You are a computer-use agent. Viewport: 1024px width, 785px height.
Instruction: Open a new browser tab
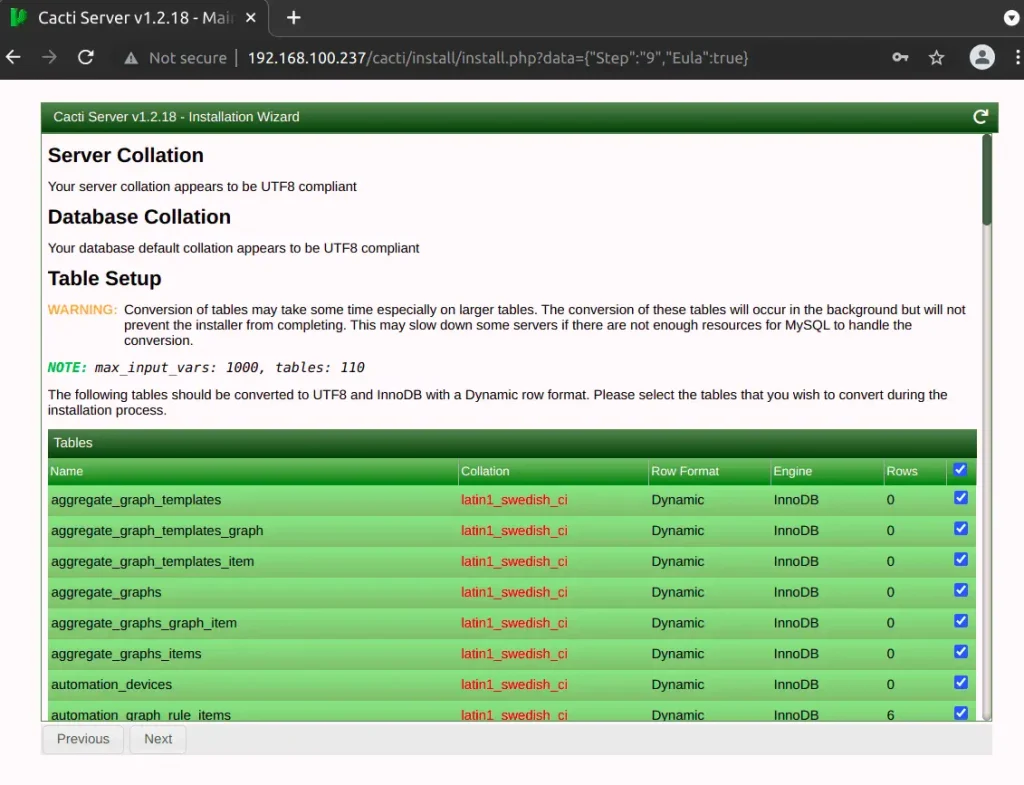coord(293,17)
